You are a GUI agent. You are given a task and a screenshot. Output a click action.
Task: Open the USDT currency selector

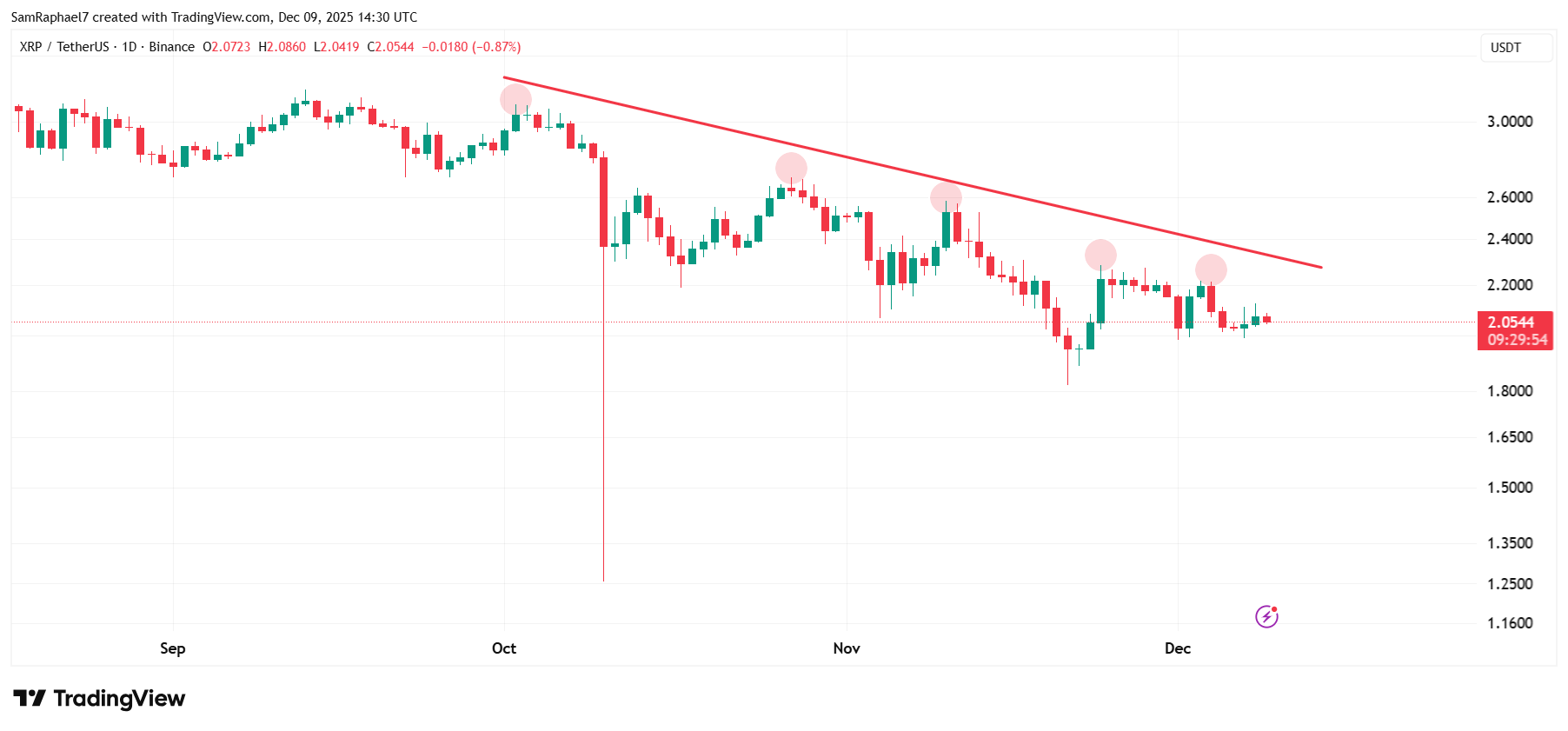click(x=1515, y=48)
